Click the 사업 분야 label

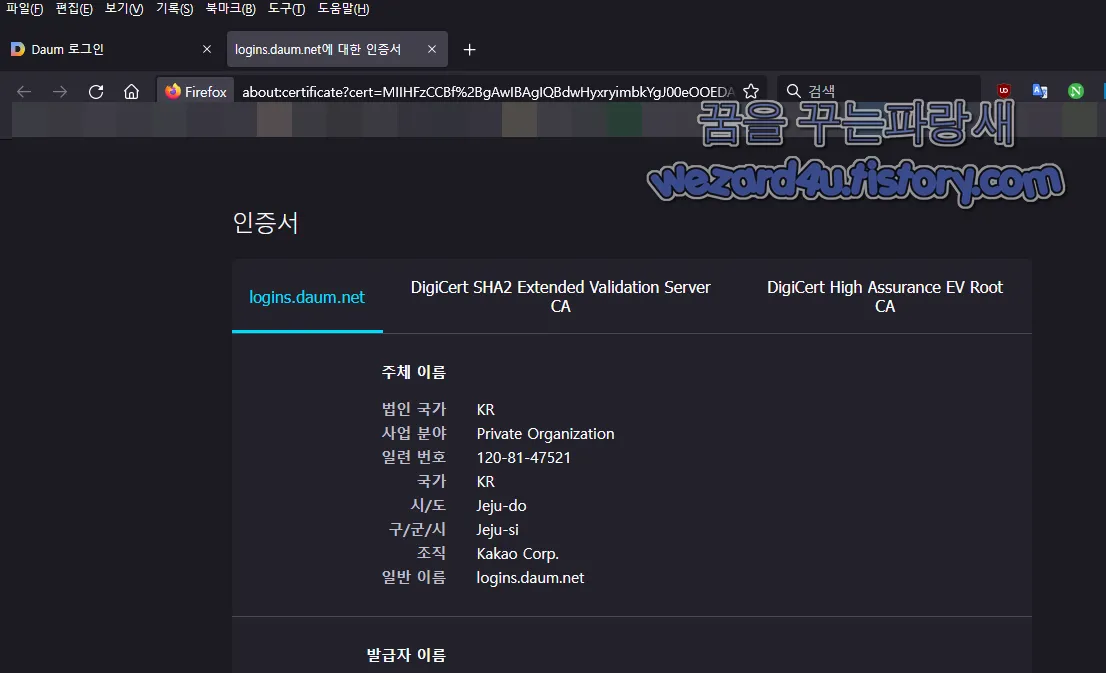coord(413,433)
